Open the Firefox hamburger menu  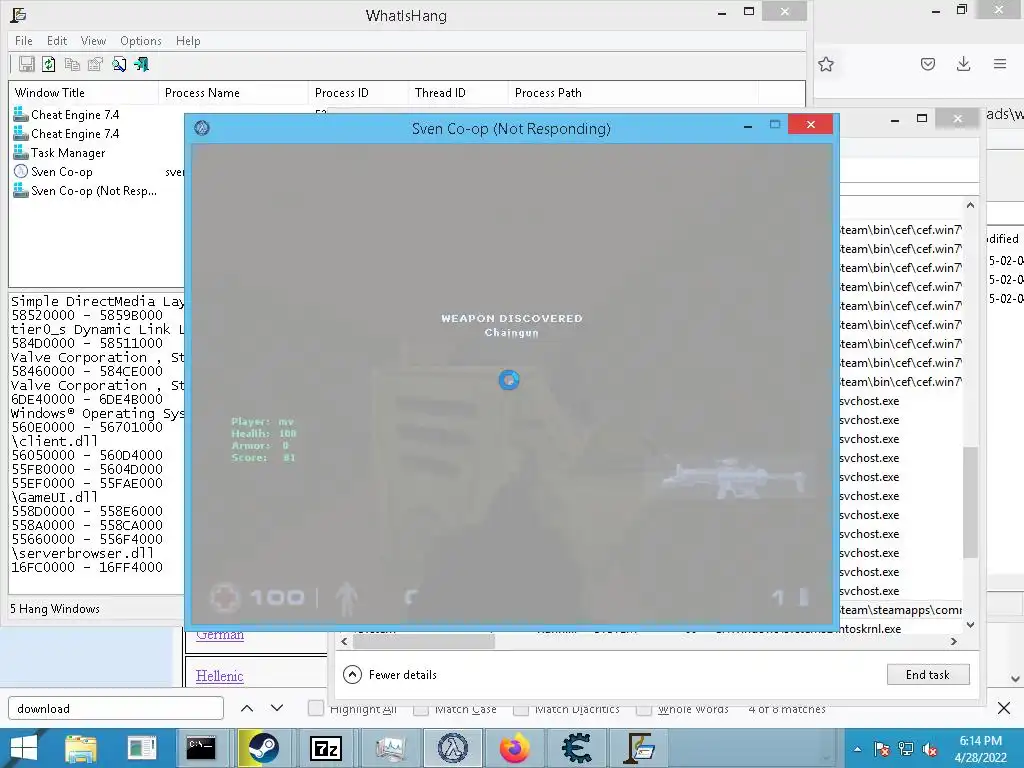1000,64
